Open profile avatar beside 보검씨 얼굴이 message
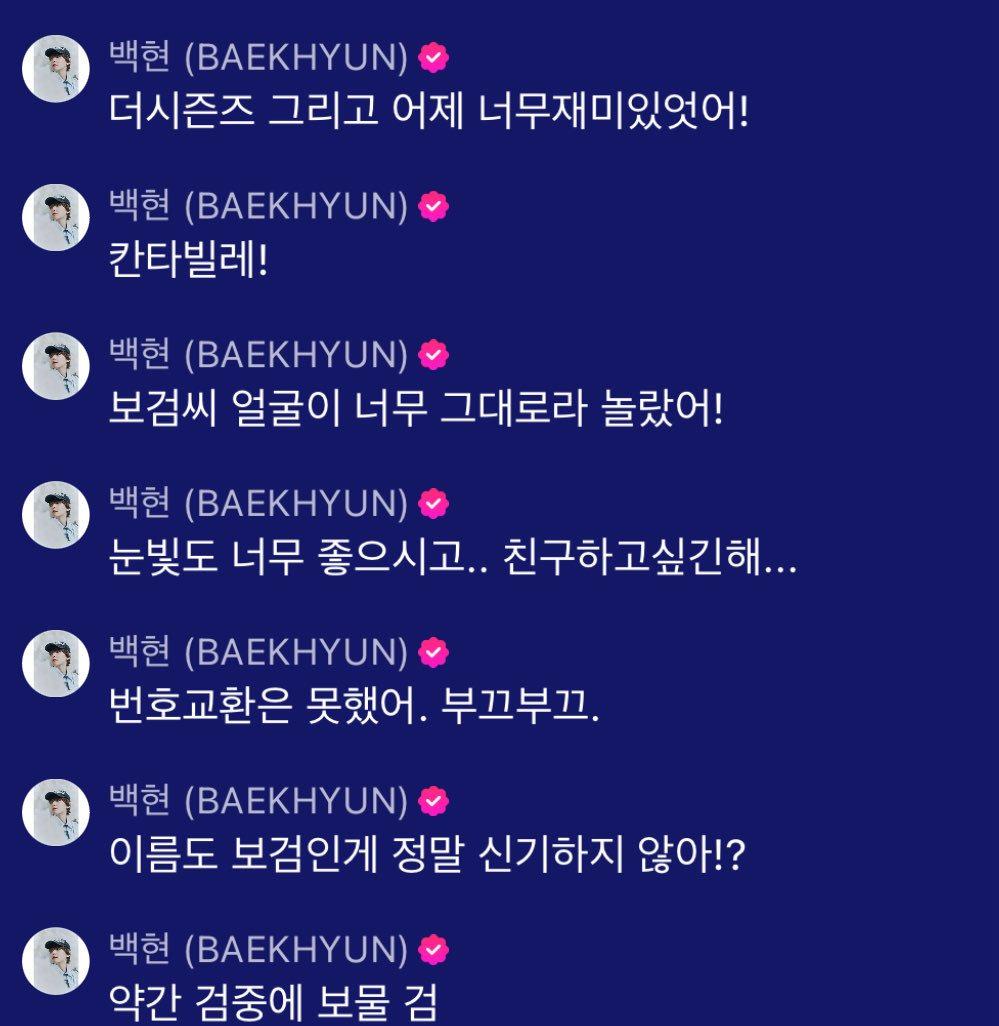999x1026 pixels. tap(56, 366)
